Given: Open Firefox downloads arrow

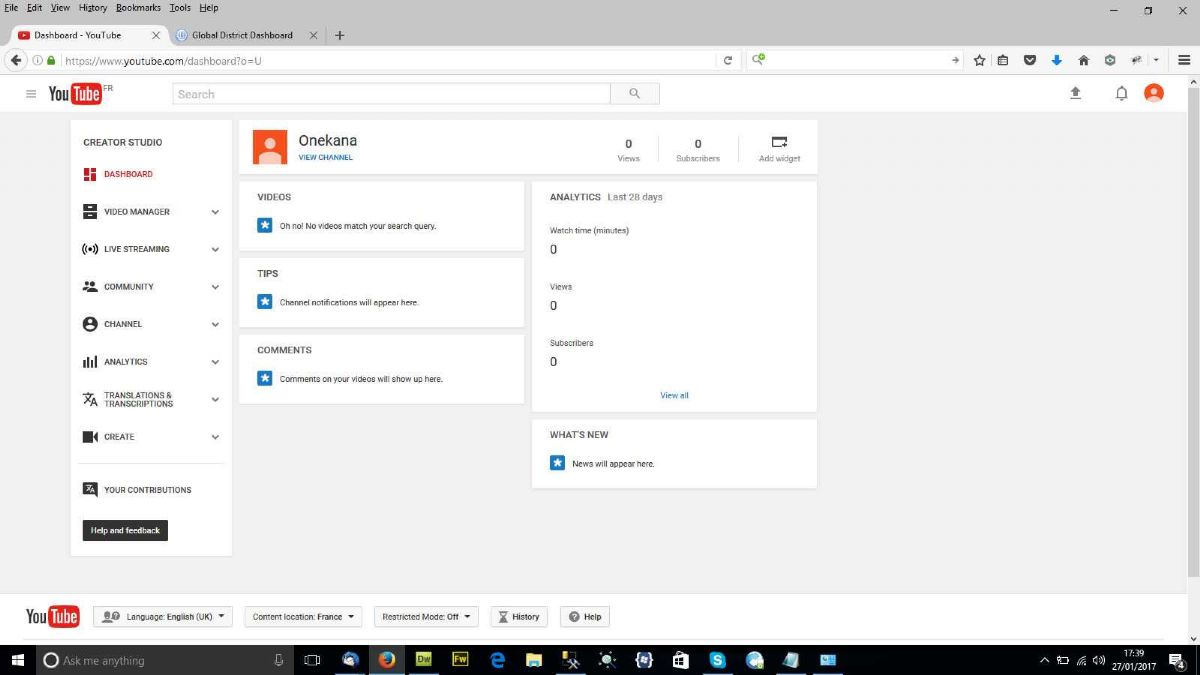Looking at the screenshot, I should click(1057, 60).
